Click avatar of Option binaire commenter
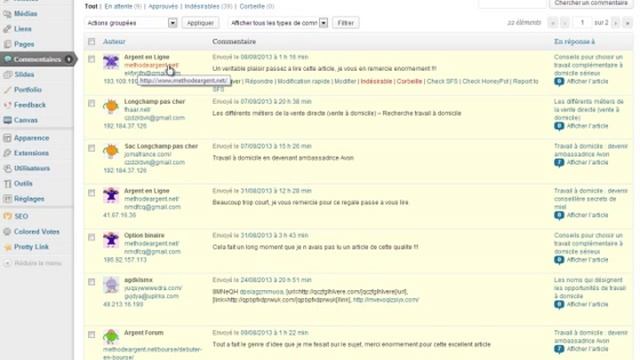 111,240
